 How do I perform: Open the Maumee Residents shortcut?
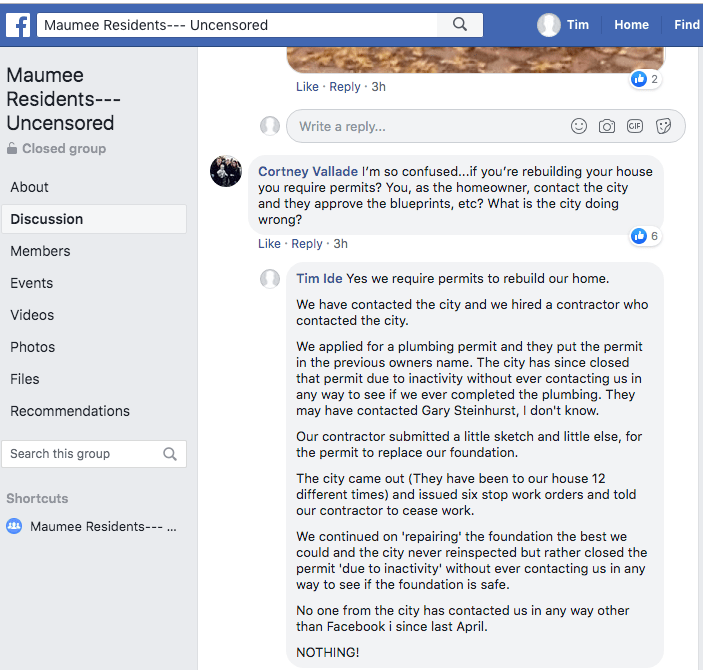pos(103,526)
